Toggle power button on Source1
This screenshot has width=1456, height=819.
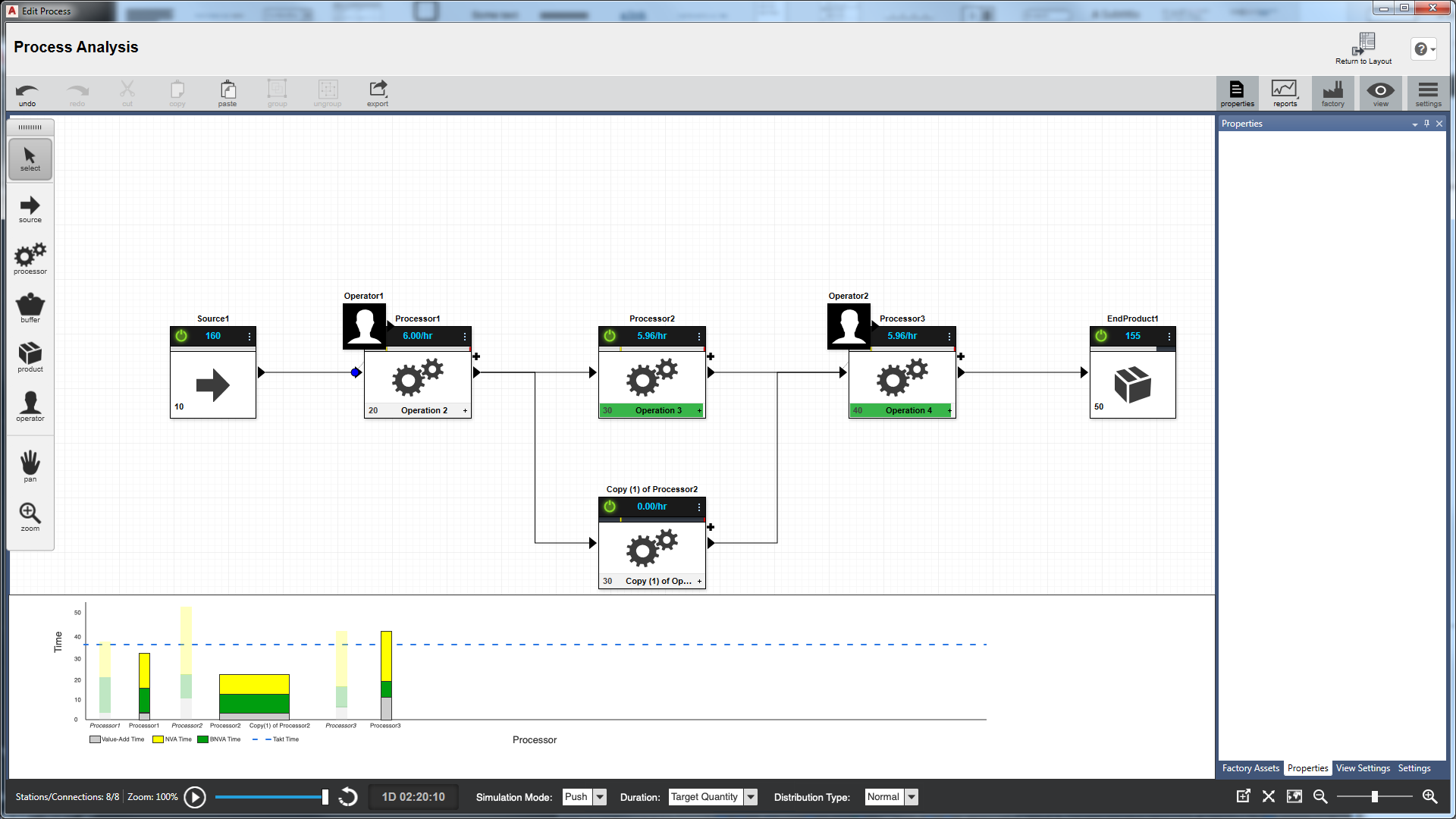point(181,336)
